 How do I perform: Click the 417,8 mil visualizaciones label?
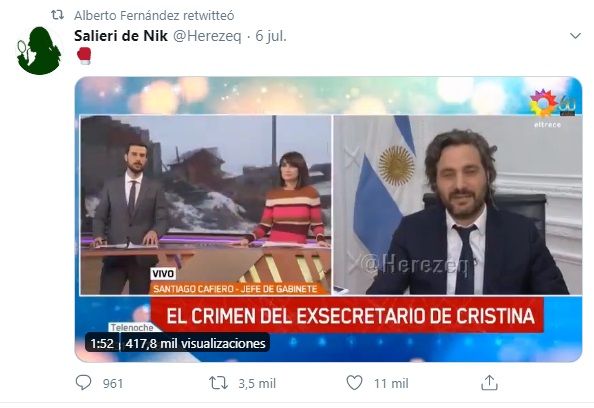(195, 343)
